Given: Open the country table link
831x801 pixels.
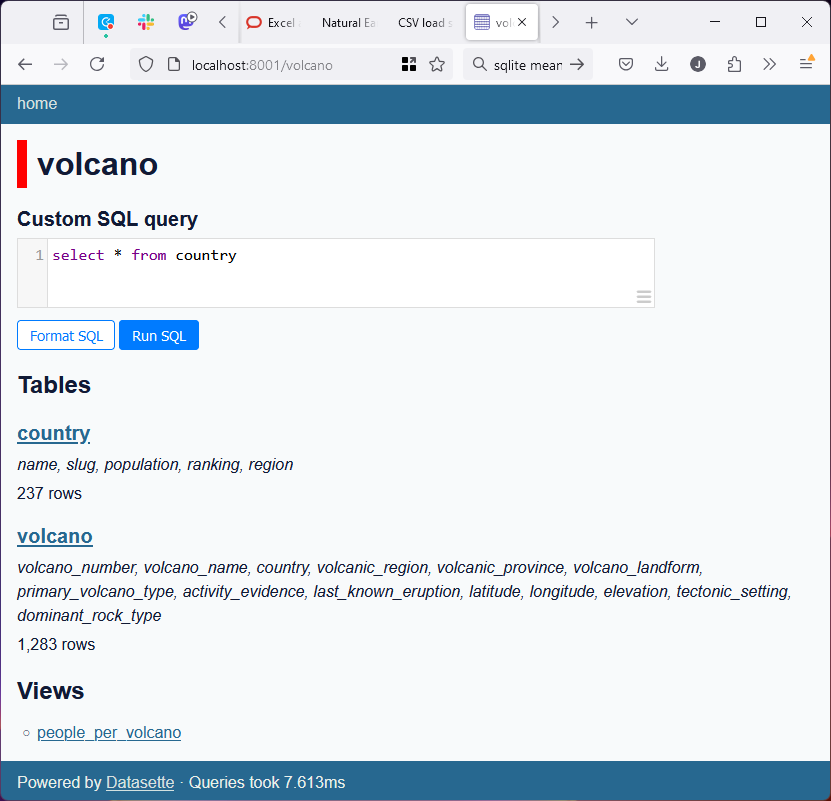Looking at the screenshot, I should [54, 433].
